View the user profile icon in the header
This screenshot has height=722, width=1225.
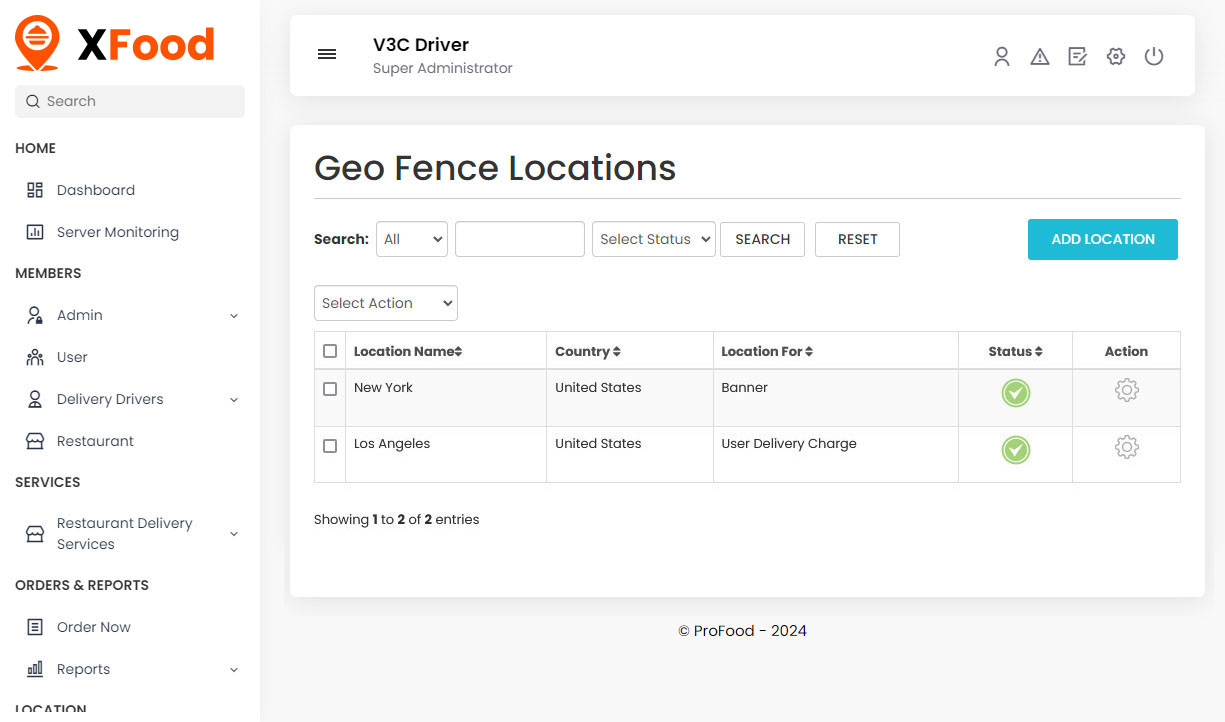pos(1002,56)
